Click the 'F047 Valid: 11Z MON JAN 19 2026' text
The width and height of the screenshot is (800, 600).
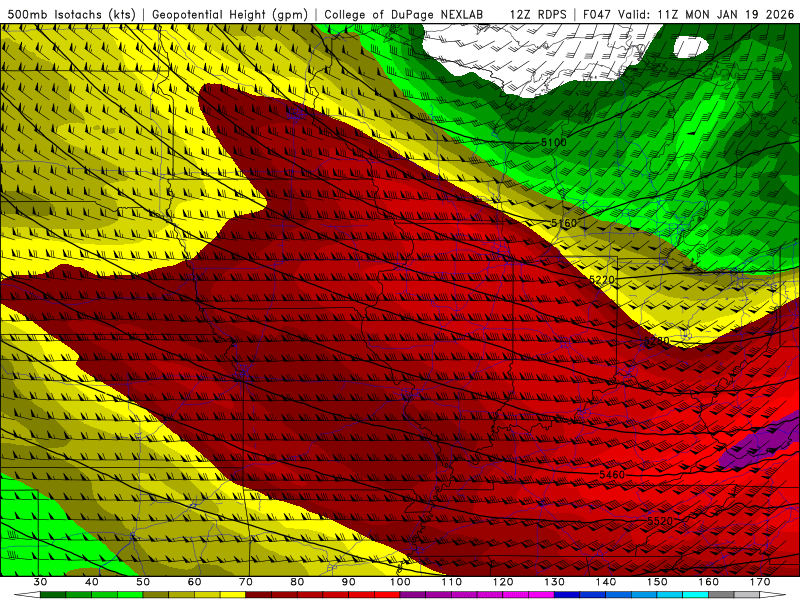click(x=688, y=14)
